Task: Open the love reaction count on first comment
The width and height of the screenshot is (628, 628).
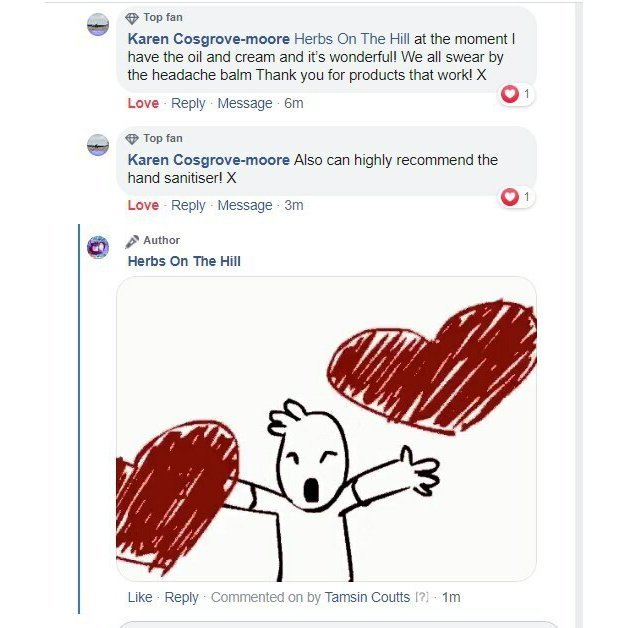Action: pos(516,94)
